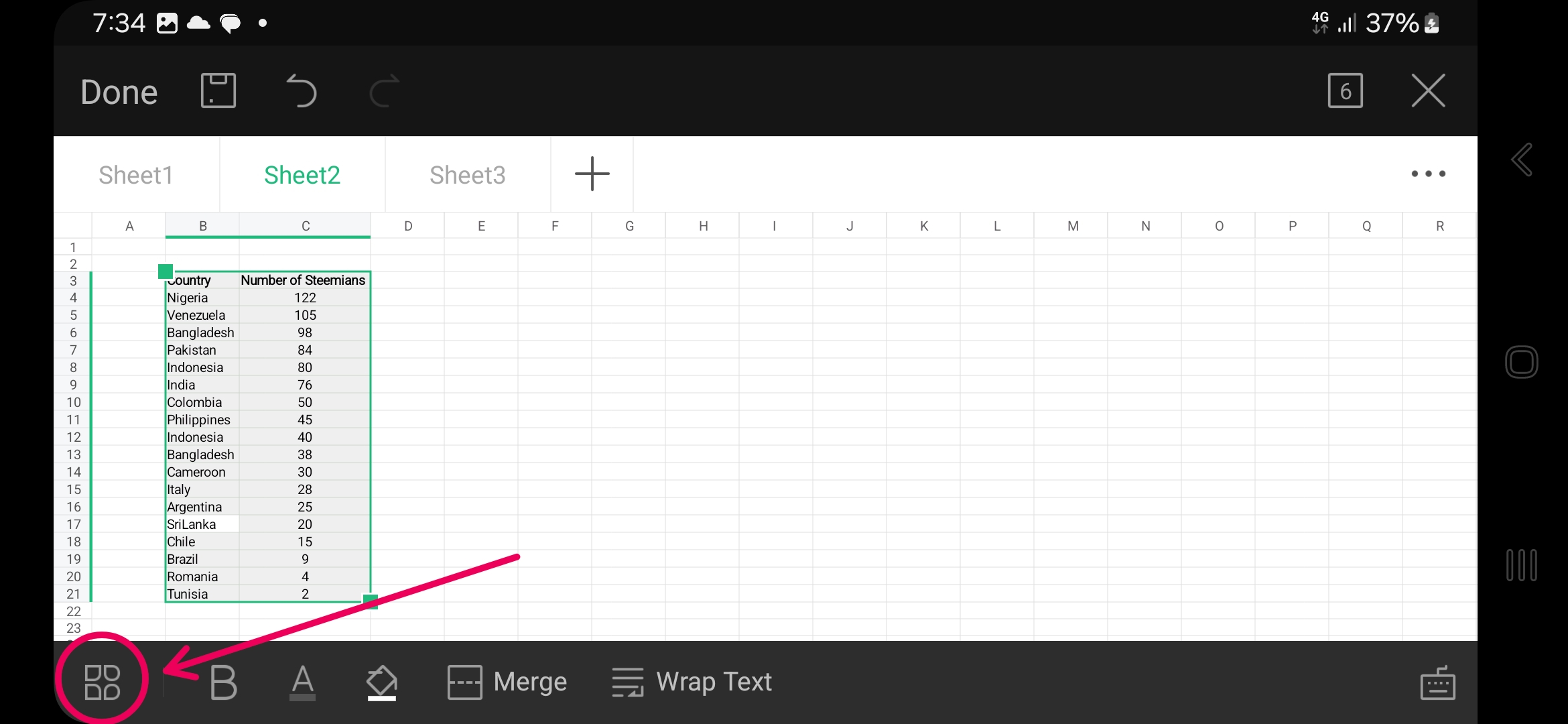Tap the Done button

click(119, 92)
